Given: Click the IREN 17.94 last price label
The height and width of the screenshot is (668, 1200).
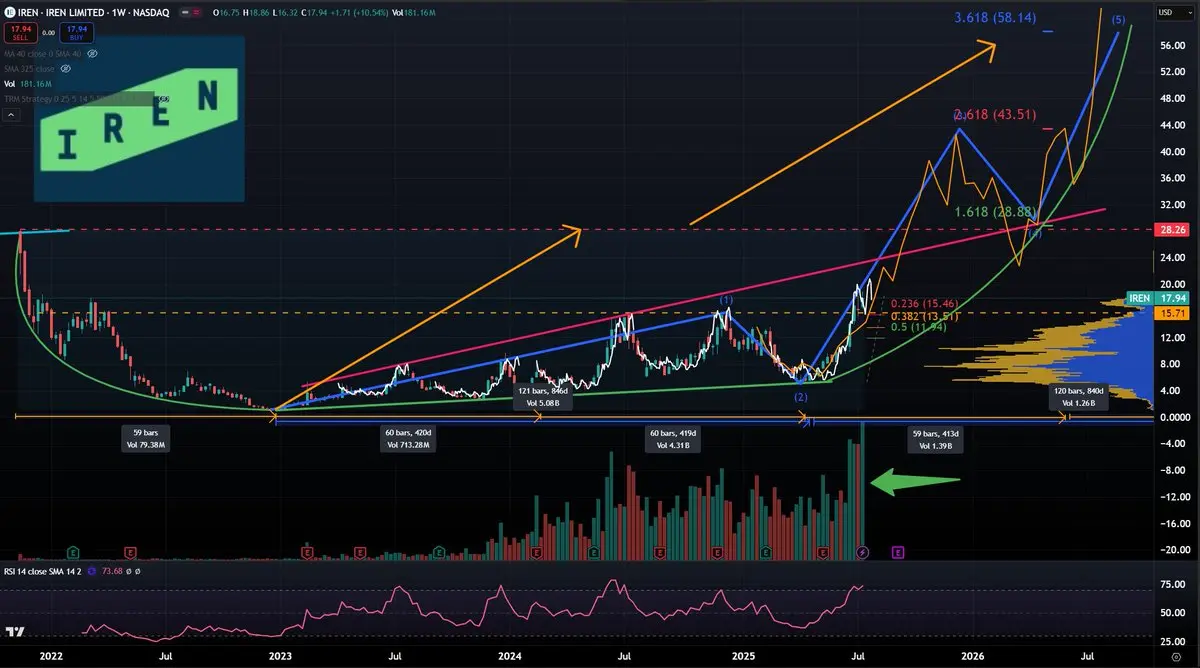Looking at the screenshot, I should click(x=1159, y=298).
